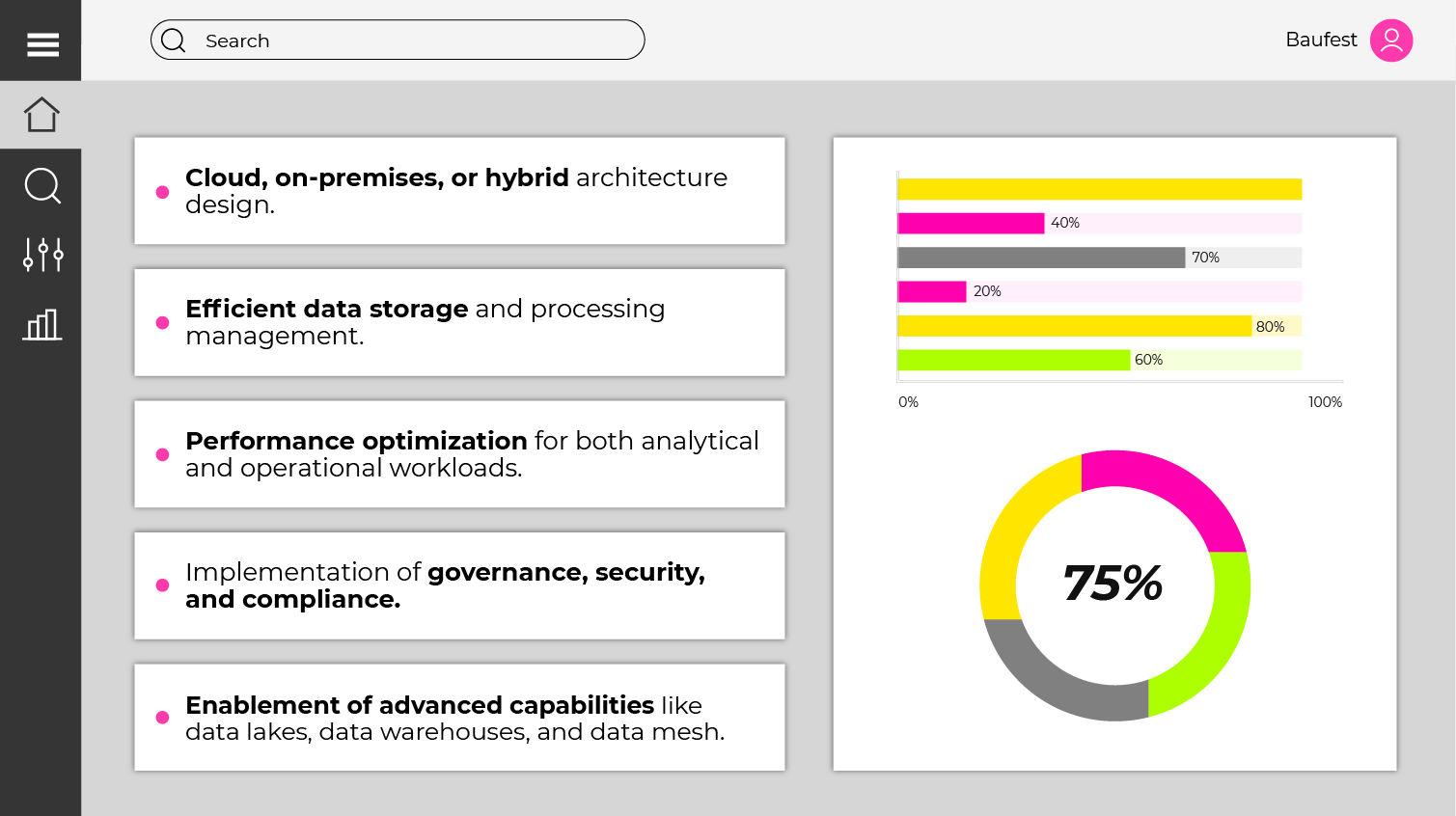
Task: Click the 80% yellow progress bar
Action: coord(1073,326)
